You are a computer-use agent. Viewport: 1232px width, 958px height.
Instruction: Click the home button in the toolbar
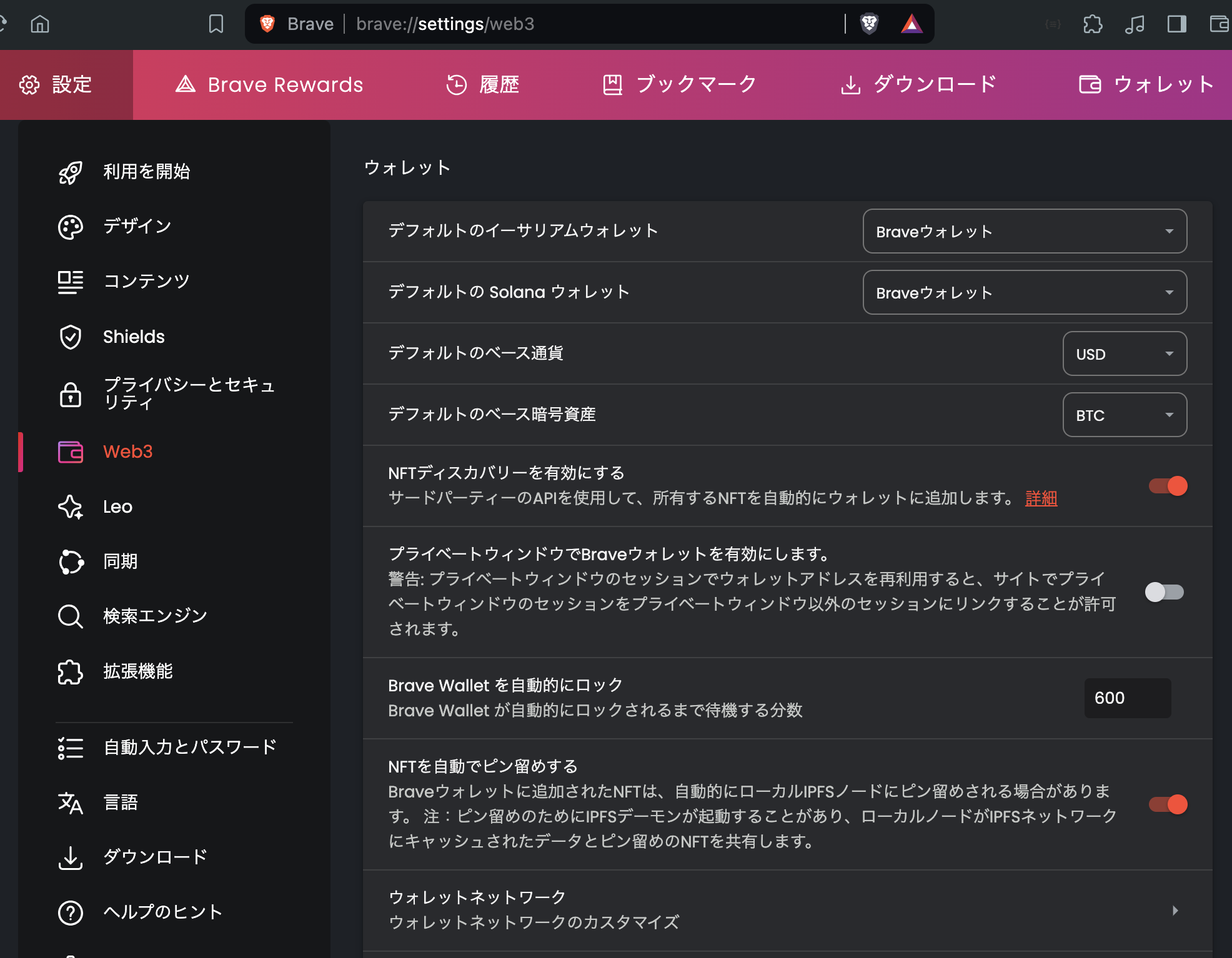40,24
